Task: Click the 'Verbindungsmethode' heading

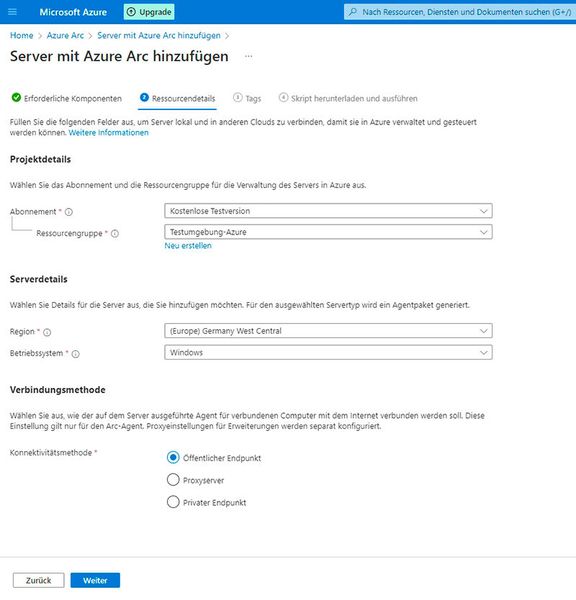Action: point(58,390)
